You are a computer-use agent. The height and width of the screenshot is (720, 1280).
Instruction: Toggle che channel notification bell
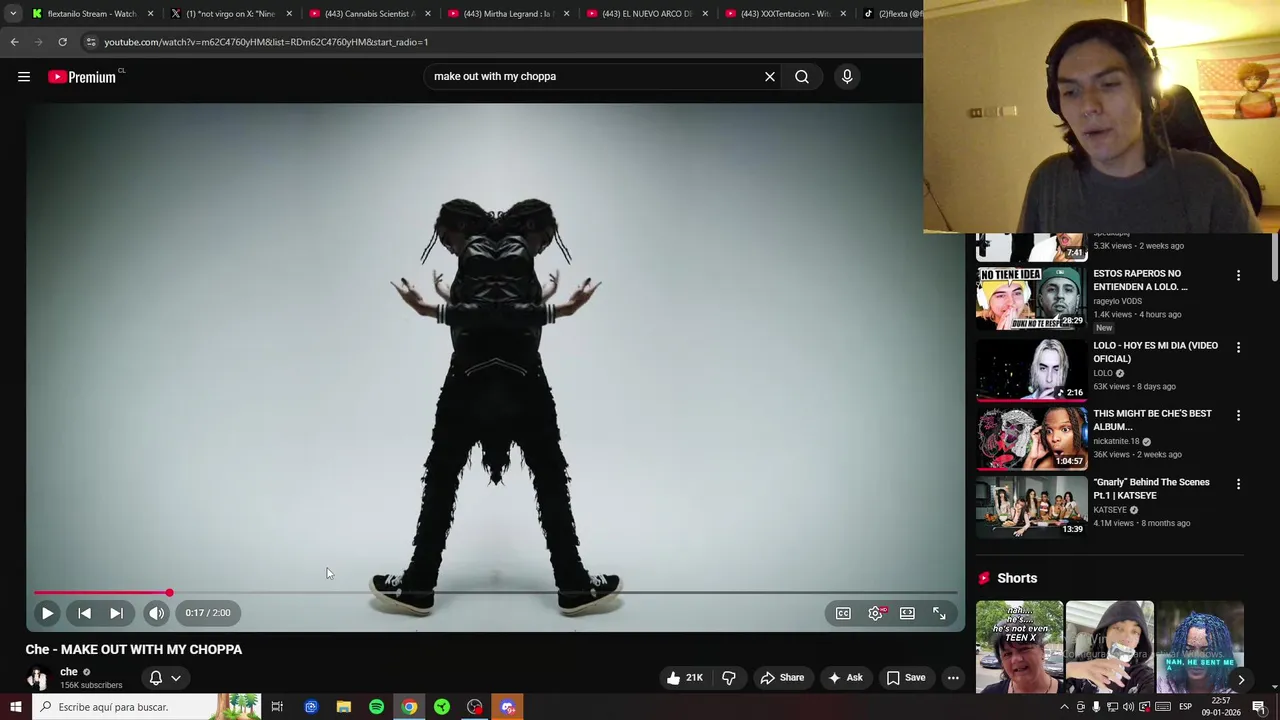[156, 678]
